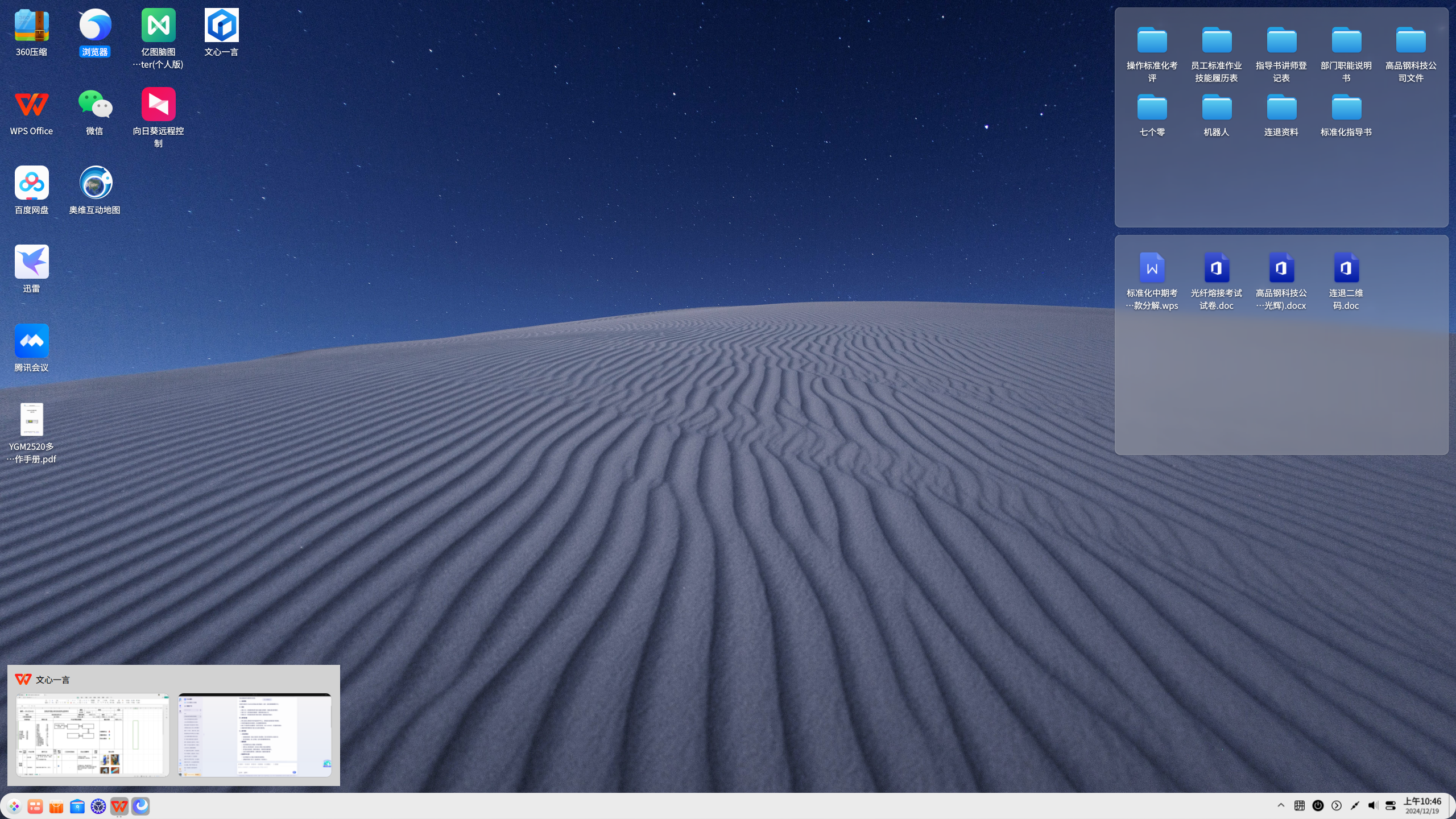
Task: Open the file manager taskbar icon
Action: (x=77, y=806)
